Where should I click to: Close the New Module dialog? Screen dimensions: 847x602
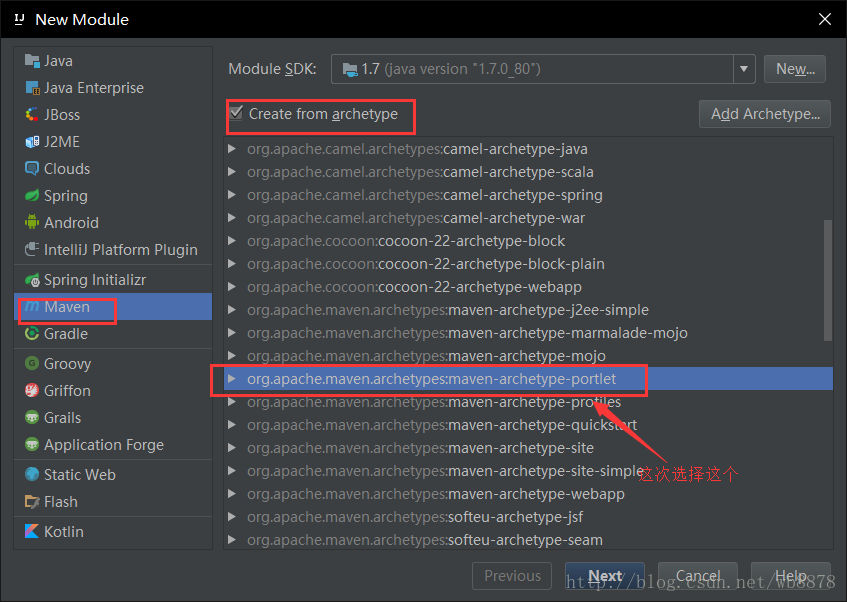(825, 19)
